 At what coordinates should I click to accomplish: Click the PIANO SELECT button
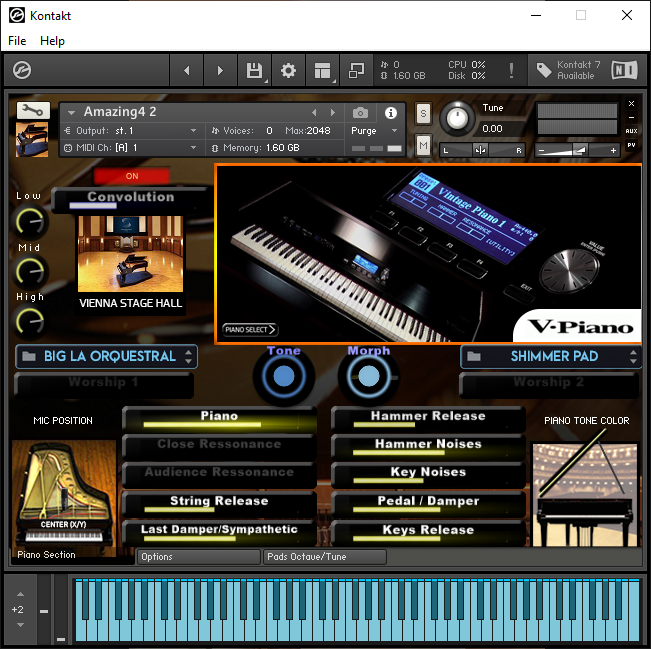coord(250,330)
